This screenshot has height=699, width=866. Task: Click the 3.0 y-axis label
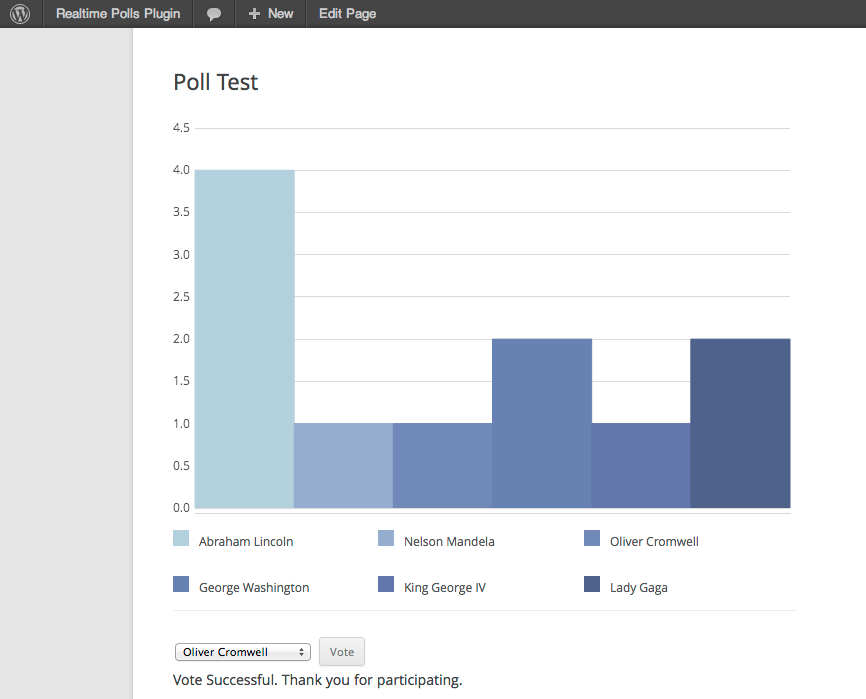tap(181, 255)
